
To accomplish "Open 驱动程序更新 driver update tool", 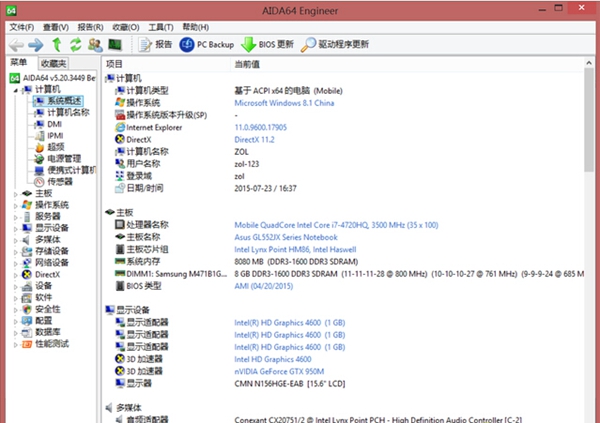I will pos(337,45).
